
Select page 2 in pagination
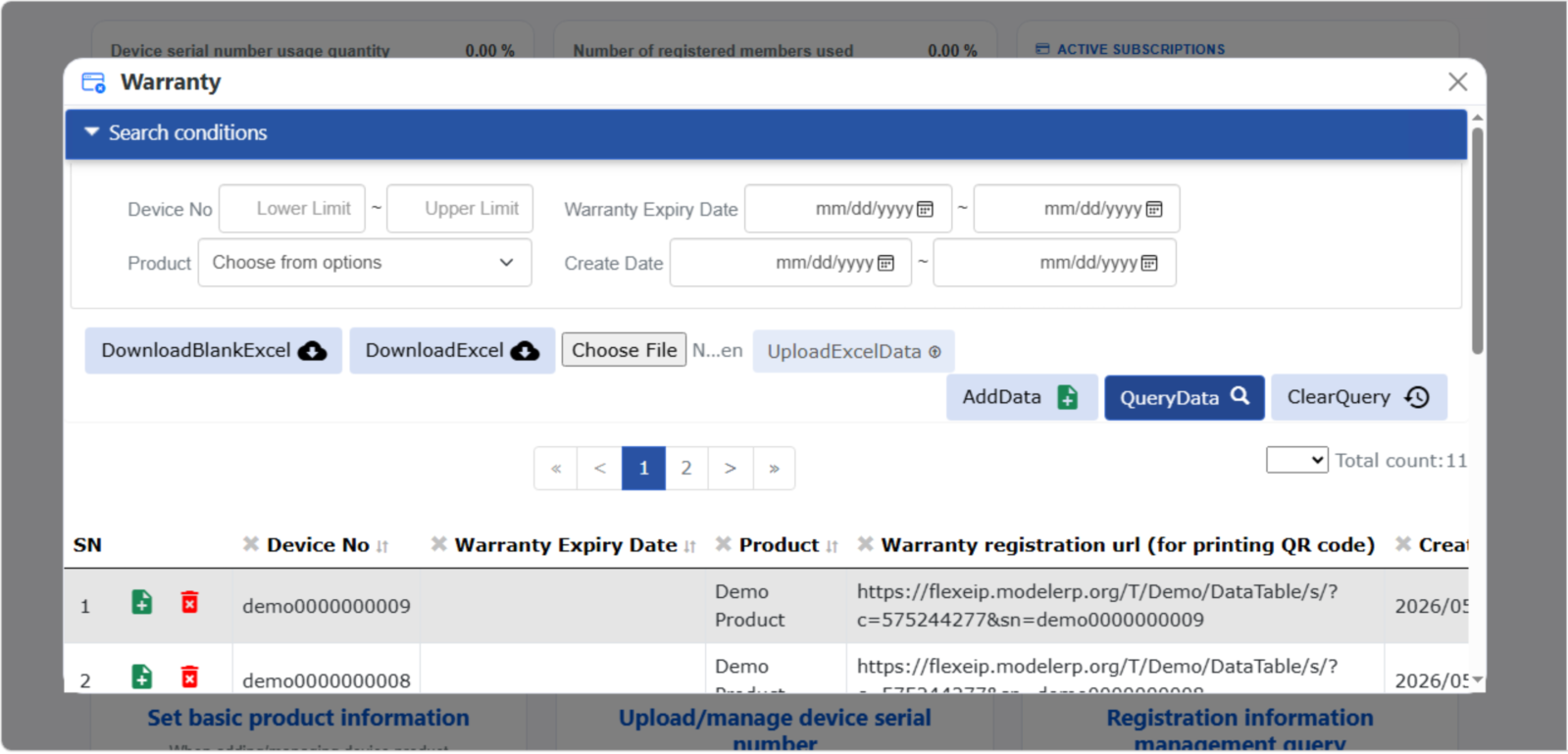coord(686,469)
